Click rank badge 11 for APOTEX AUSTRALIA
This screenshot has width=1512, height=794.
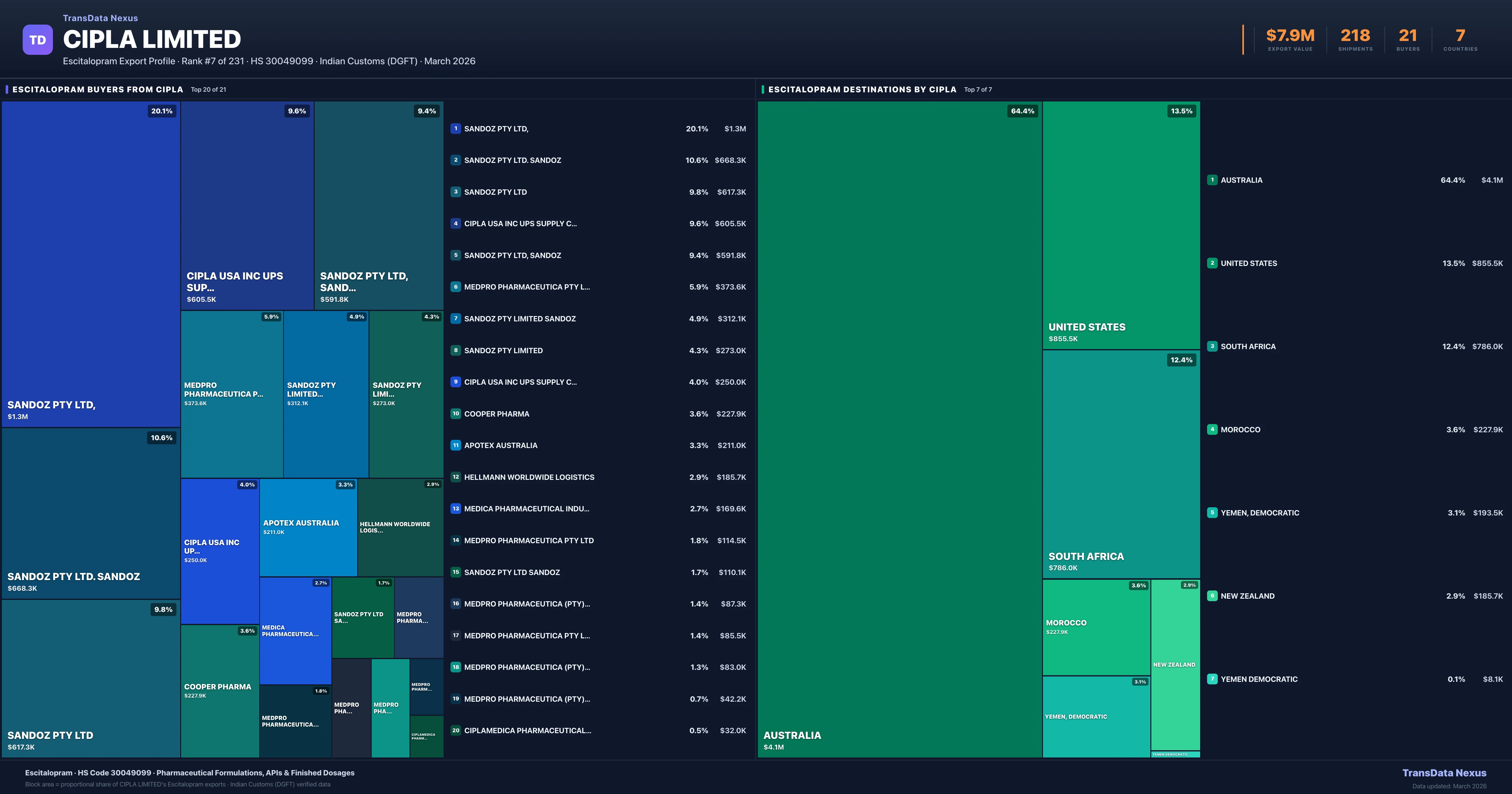coord(455,445)
